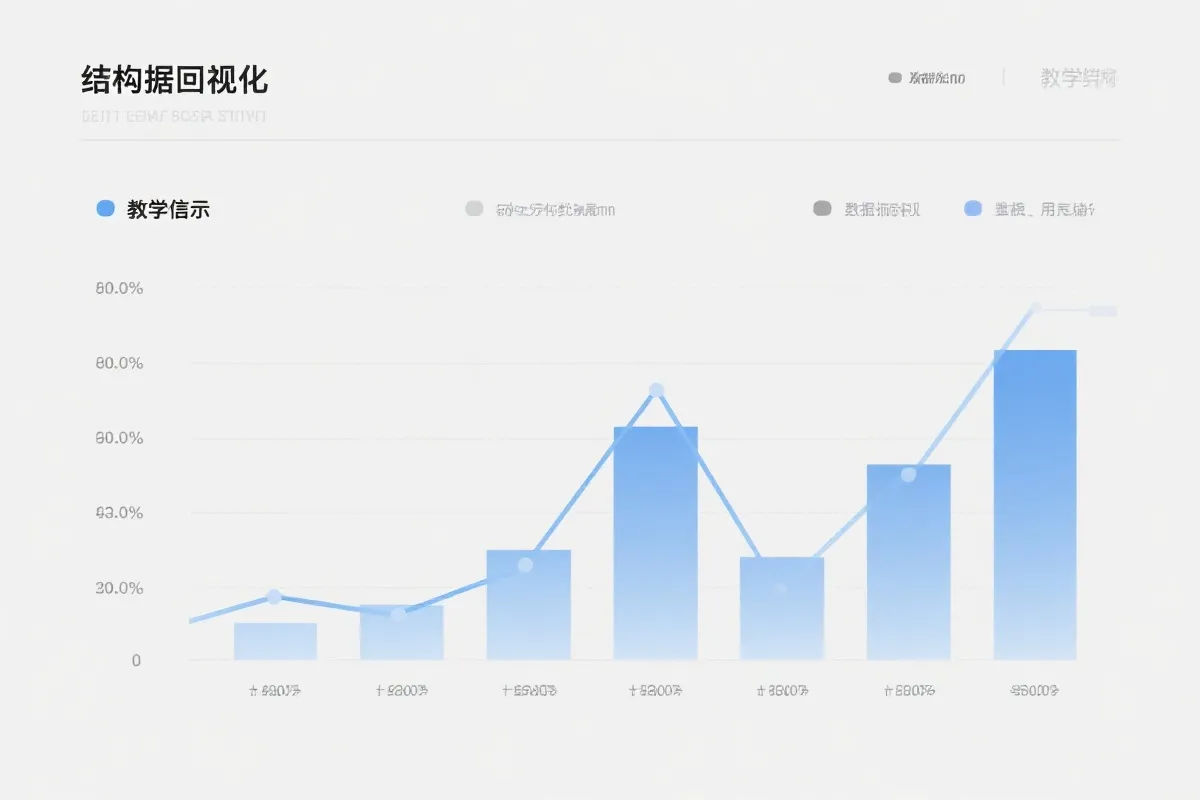Screen dimensions: 1200x800
Task: Click the small gray status dot in the header
Action: pyautogui.click(x=895, y=76)
